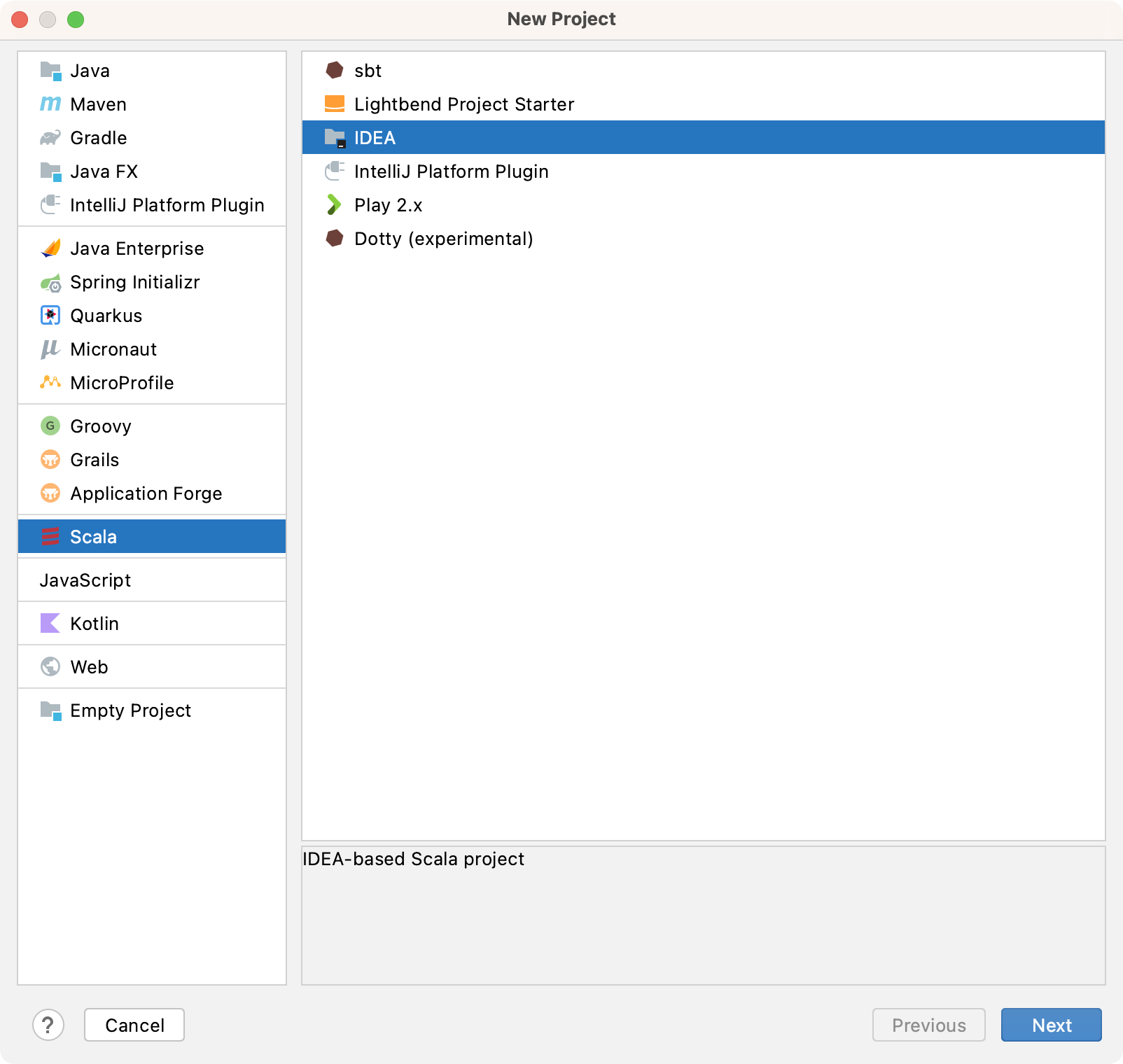This screenshot has height=1064, width=1123.
Task: Click the Lightbend Project Starter orange icon
Action: pos(335,104)
